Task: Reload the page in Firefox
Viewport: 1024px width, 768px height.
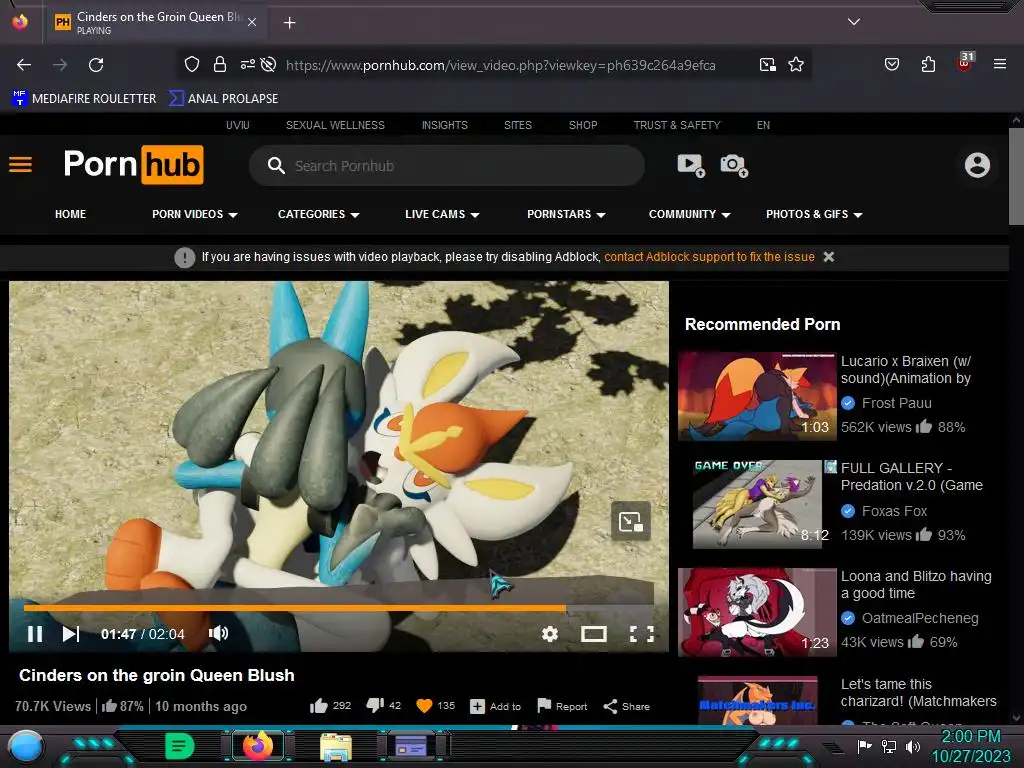Action: point(96,65)
